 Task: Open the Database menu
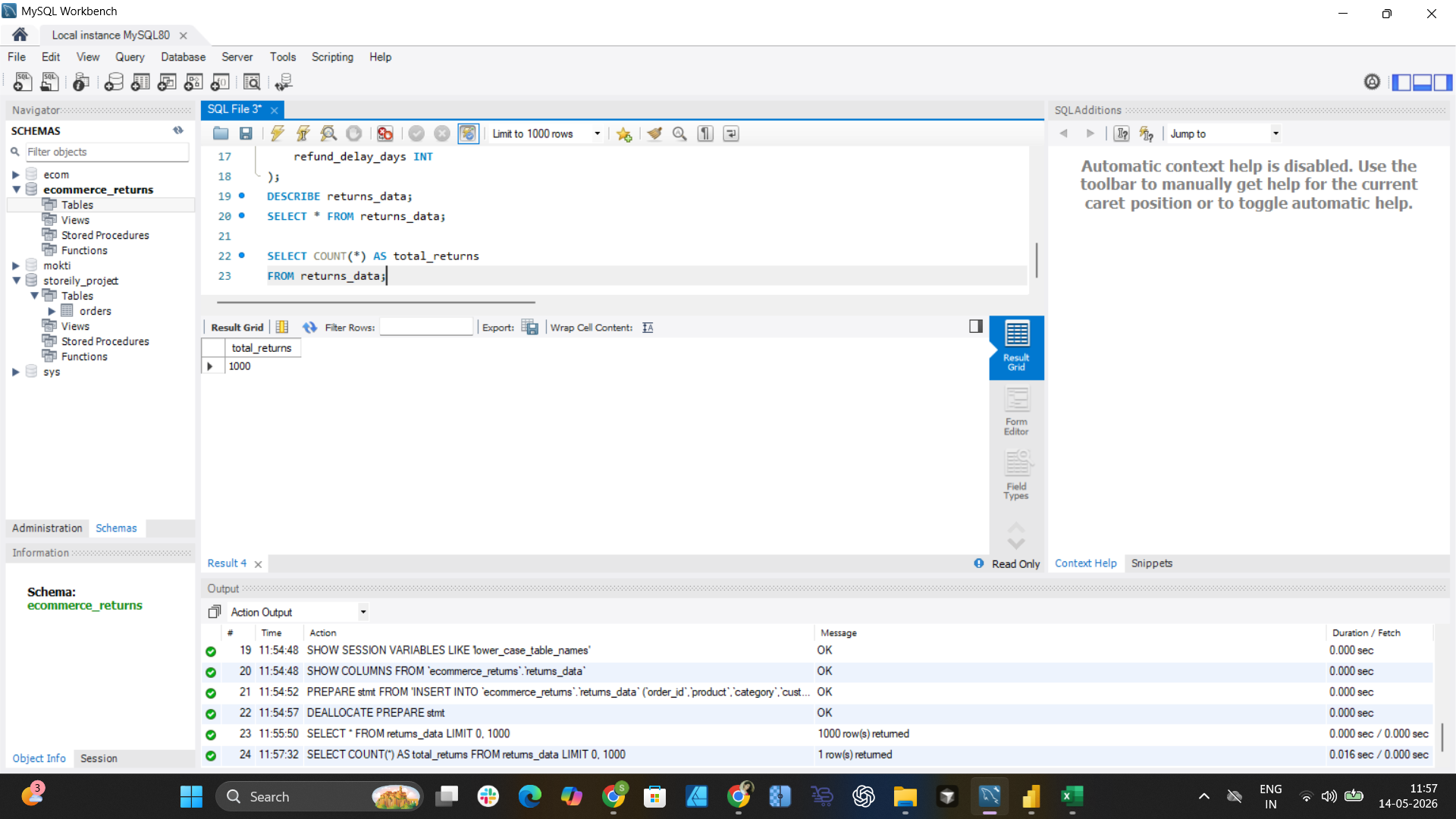coord(183,57)
